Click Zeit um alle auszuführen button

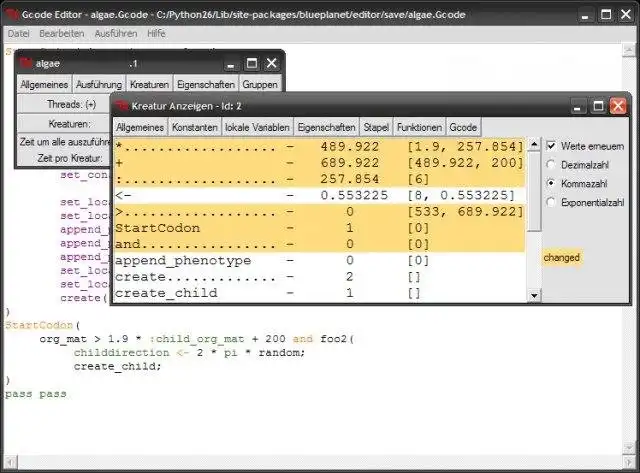pyautogui.click(x=64, y=142)
